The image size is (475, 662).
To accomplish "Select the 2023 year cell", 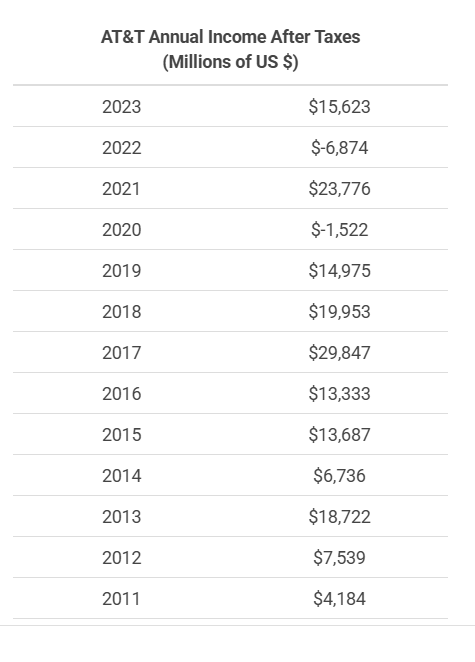I will click(122, 107).
